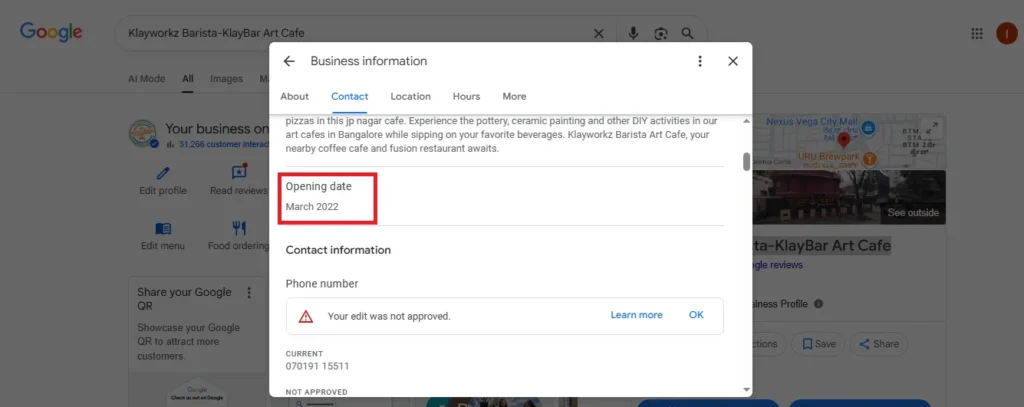The width and height of the screenshot is (1024, 407).
Task: Click the Business Profile info icon
Action: (x=818, y=304)
